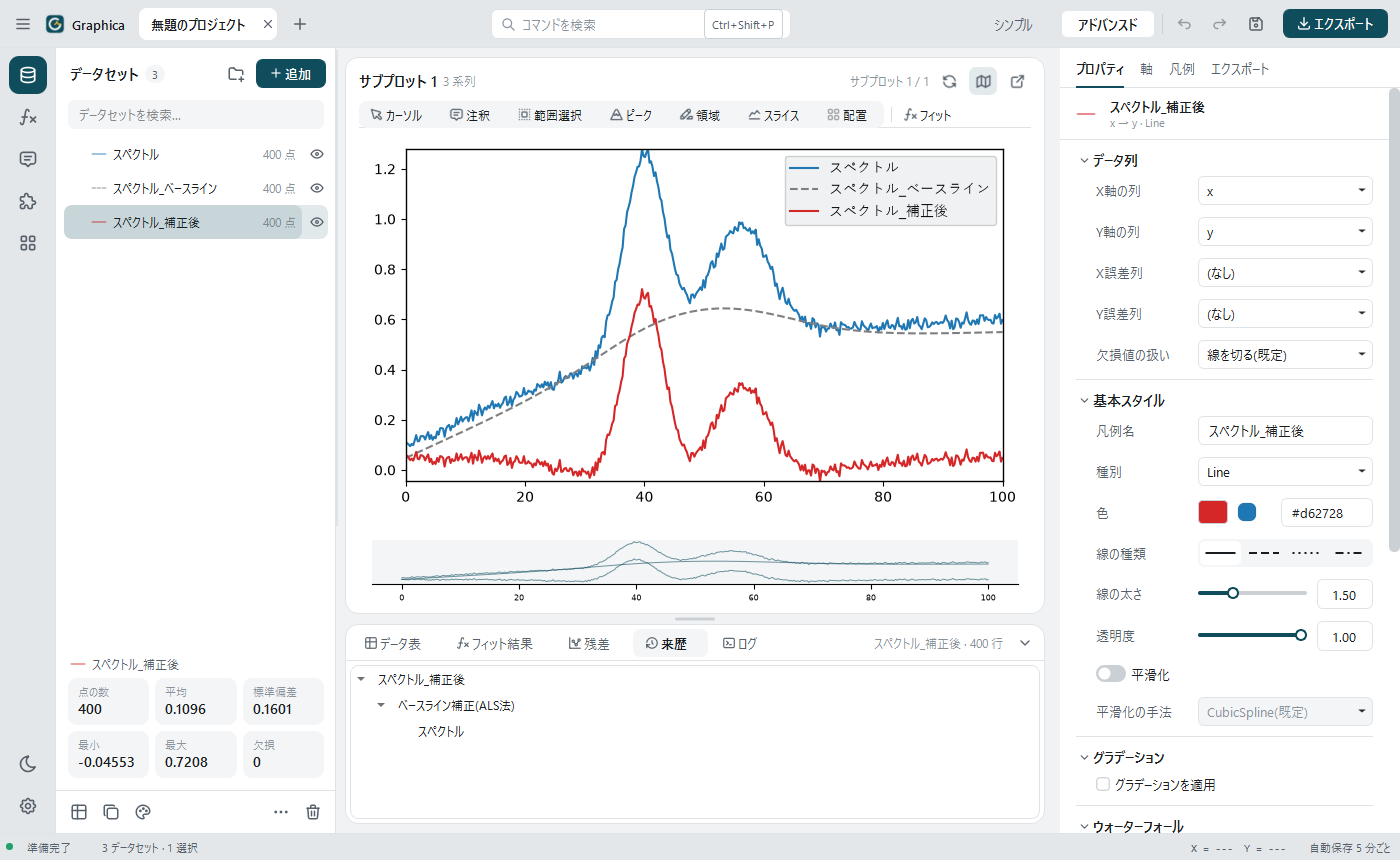Open the データ表 tab
Image resolution: width=1400 pixels, height=860 pixels.
tap(393, 644)
